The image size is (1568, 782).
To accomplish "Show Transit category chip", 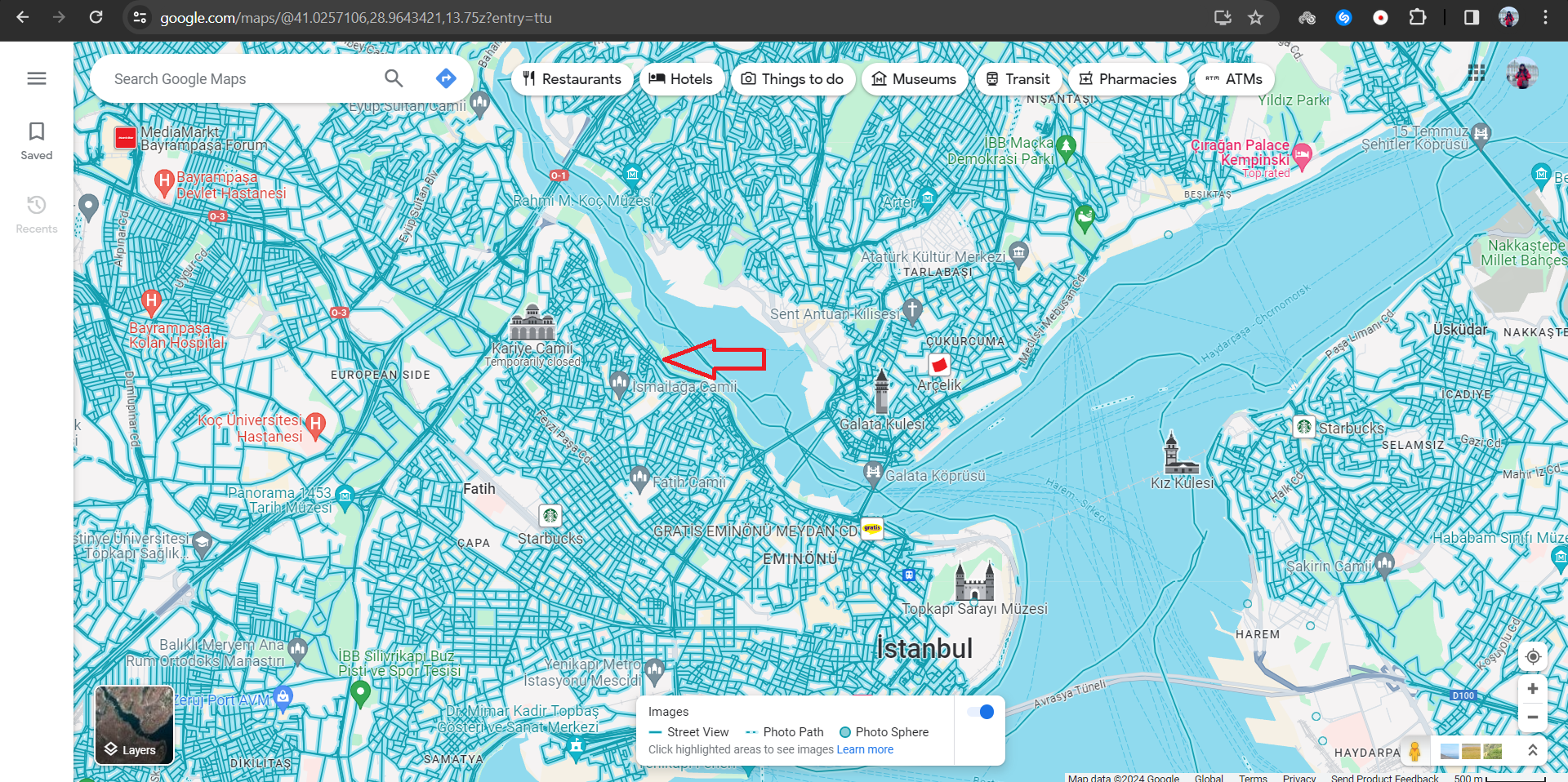I will 1018,79.
